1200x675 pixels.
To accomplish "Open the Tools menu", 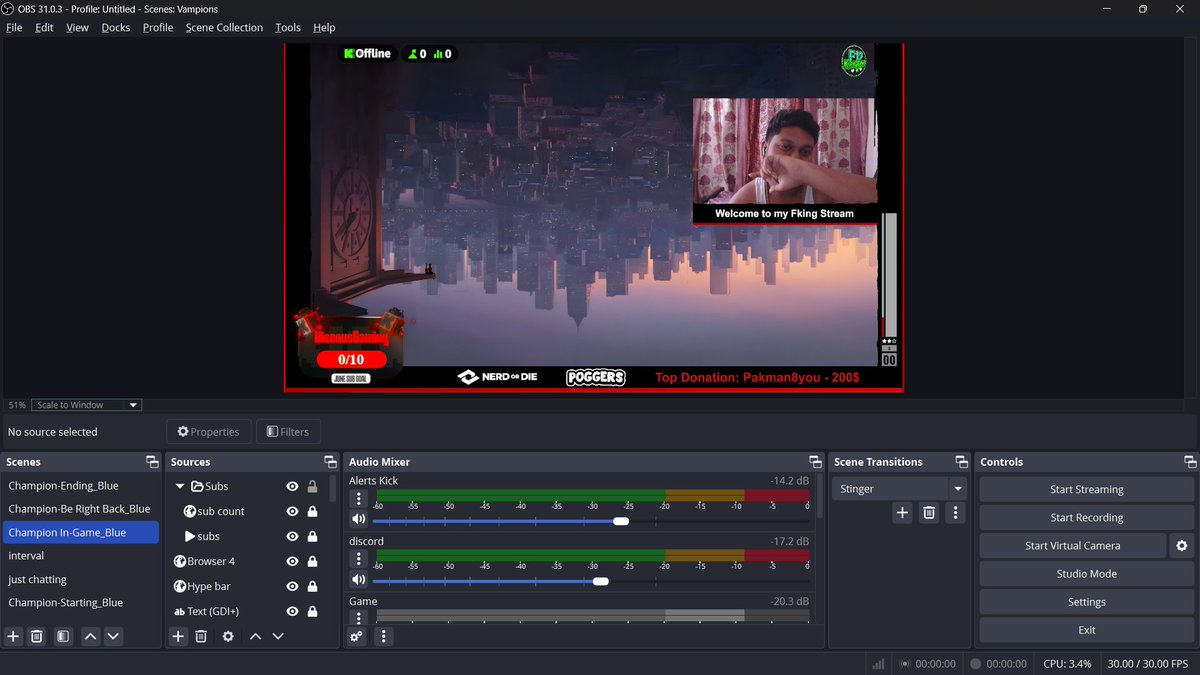I will [288, 27].
